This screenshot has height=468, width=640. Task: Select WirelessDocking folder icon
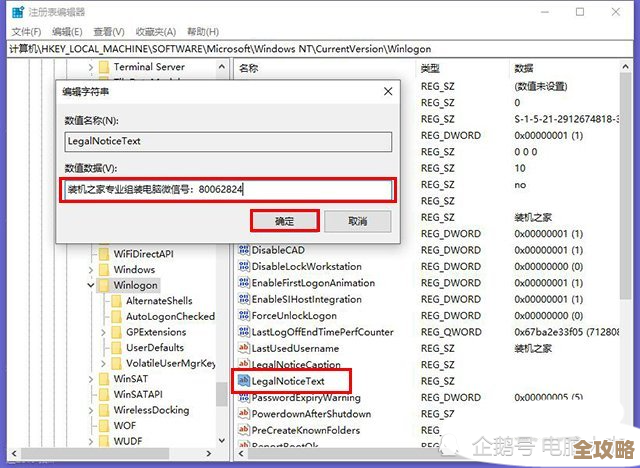104,410
